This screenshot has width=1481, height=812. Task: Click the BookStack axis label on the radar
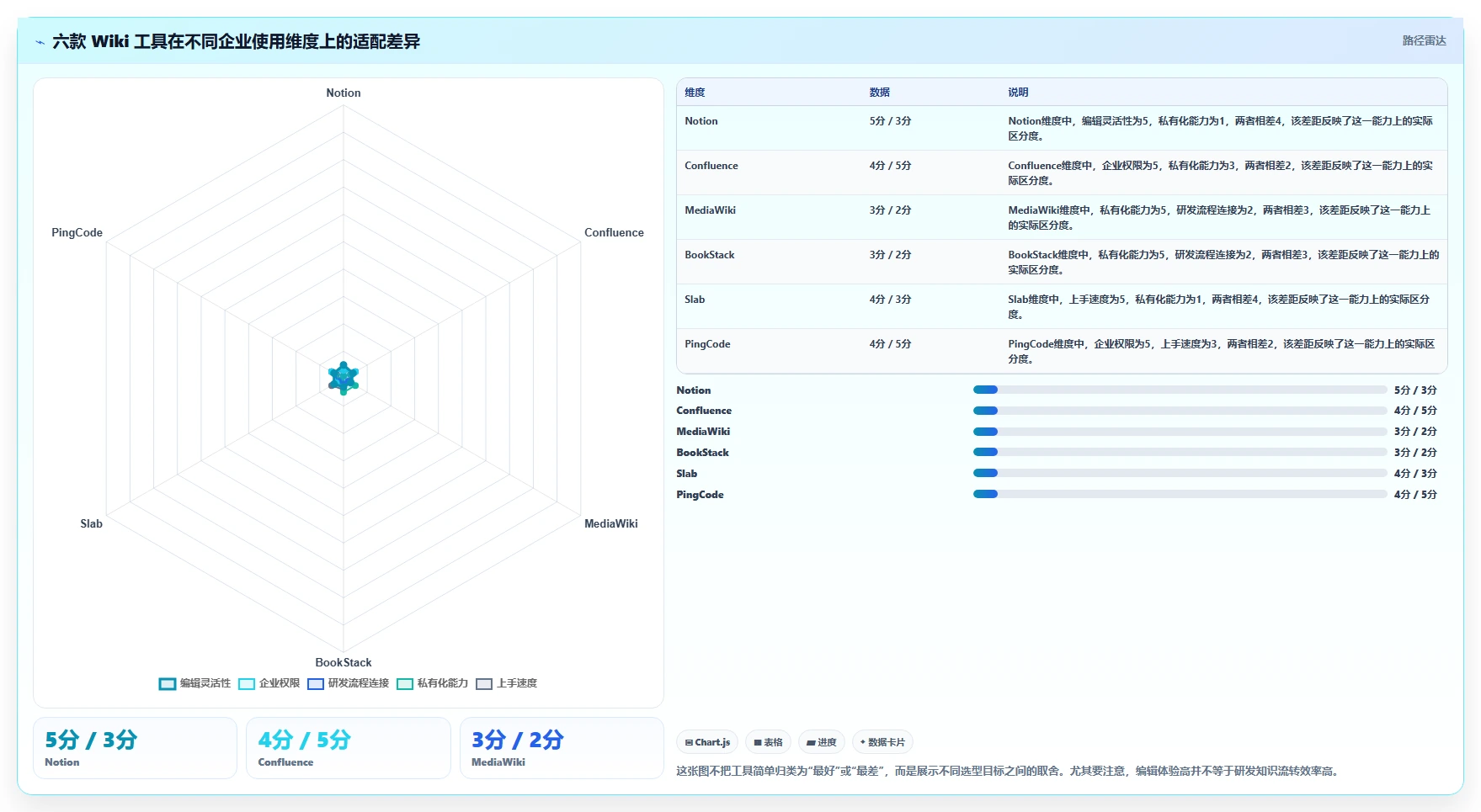[x=344, y=662]
